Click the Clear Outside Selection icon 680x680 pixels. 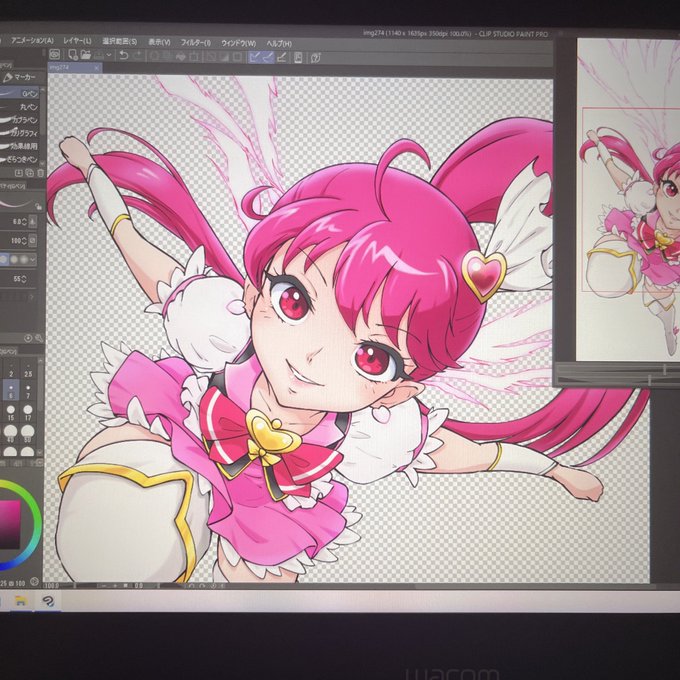click(167, 56)
